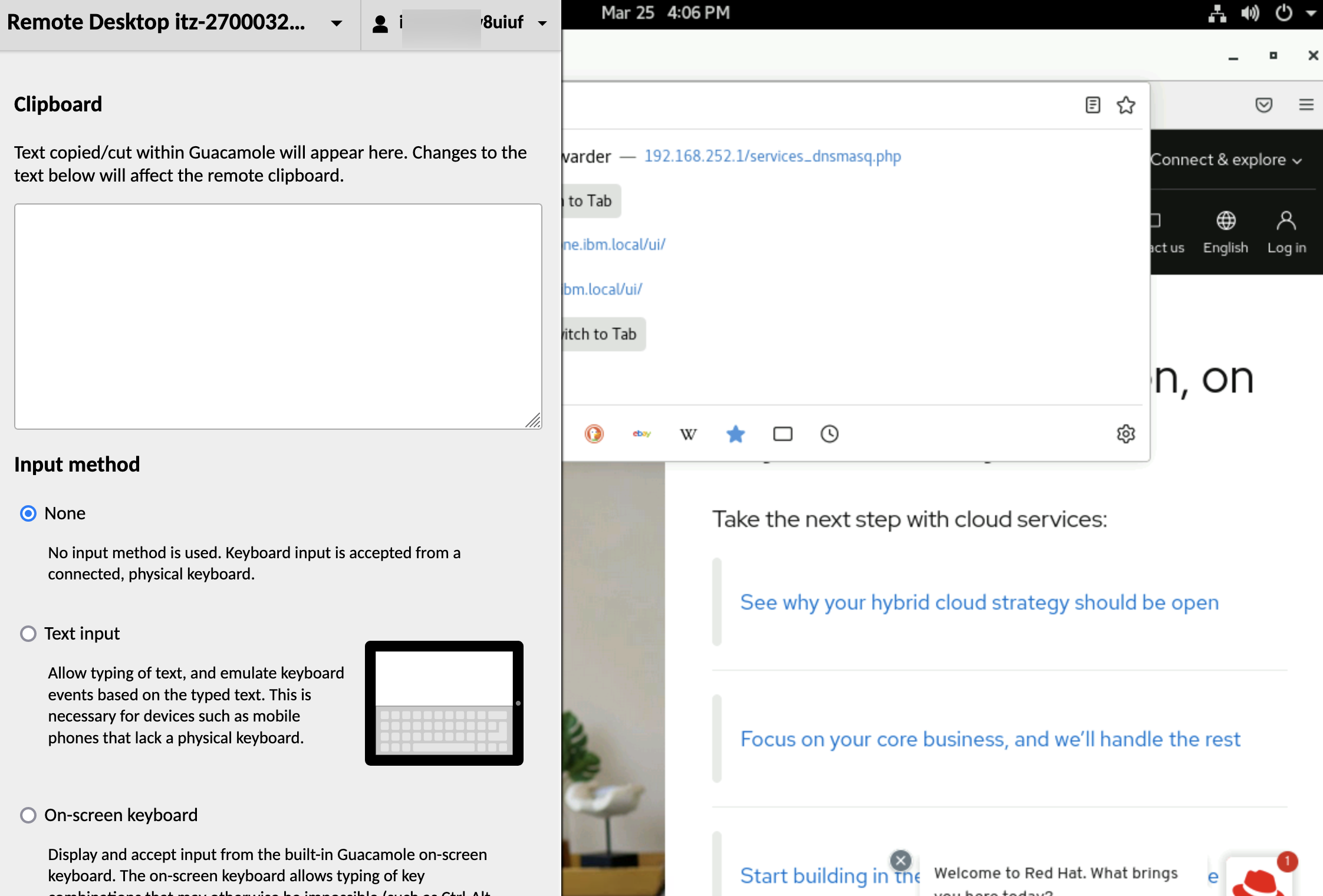Open Focus on your core business link
The image size is (1323, 896).
(990, 739)
